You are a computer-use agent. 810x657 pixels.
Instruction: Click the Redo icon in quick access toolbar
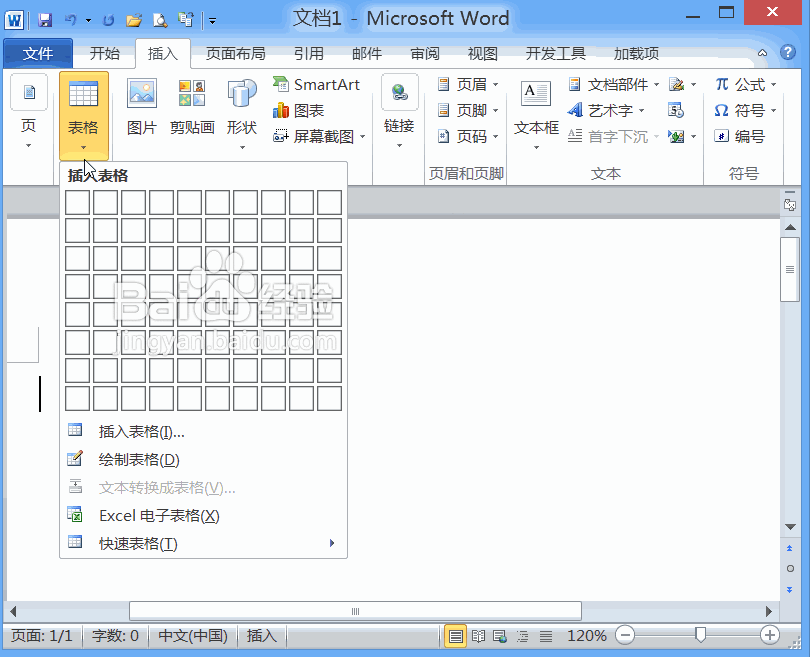(x=108, y=21)
